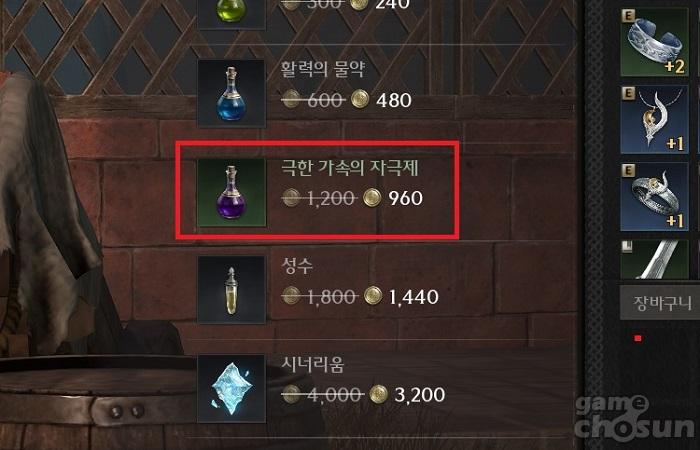Click the equipped silver ring +1 item

point(654,196)
